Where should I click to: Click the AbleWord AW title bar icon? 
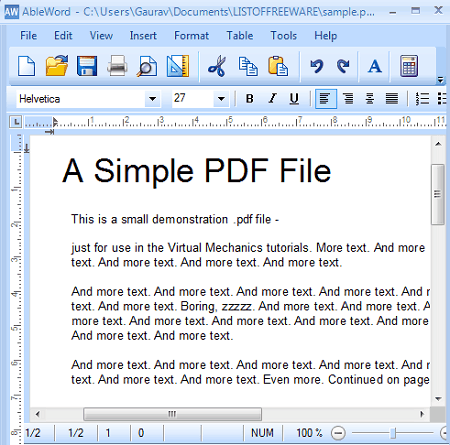11,12
